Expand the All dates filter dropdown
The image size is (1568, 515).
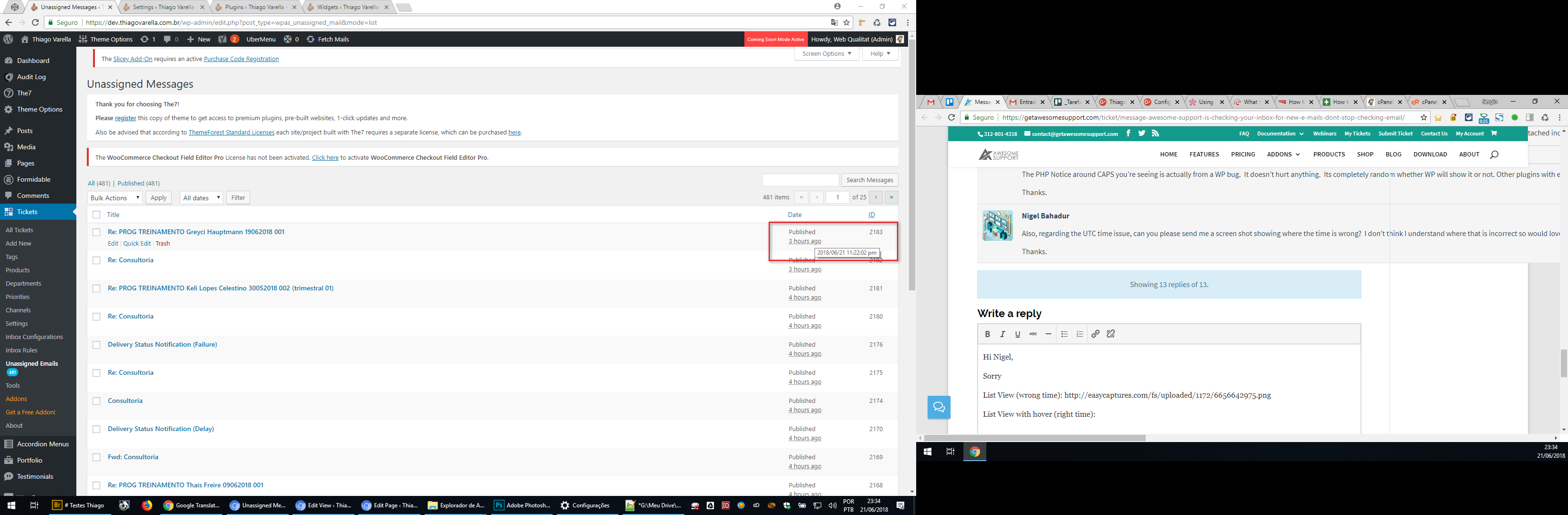[x=201, y=197]
